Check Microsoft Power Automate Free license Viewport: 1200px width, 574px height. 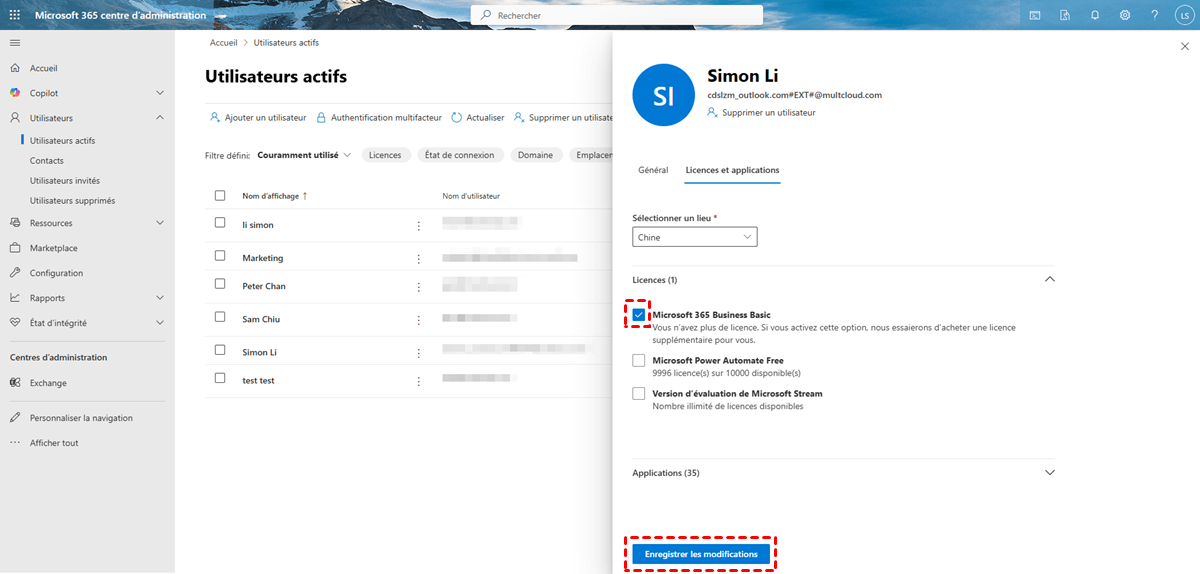[639, 360]
